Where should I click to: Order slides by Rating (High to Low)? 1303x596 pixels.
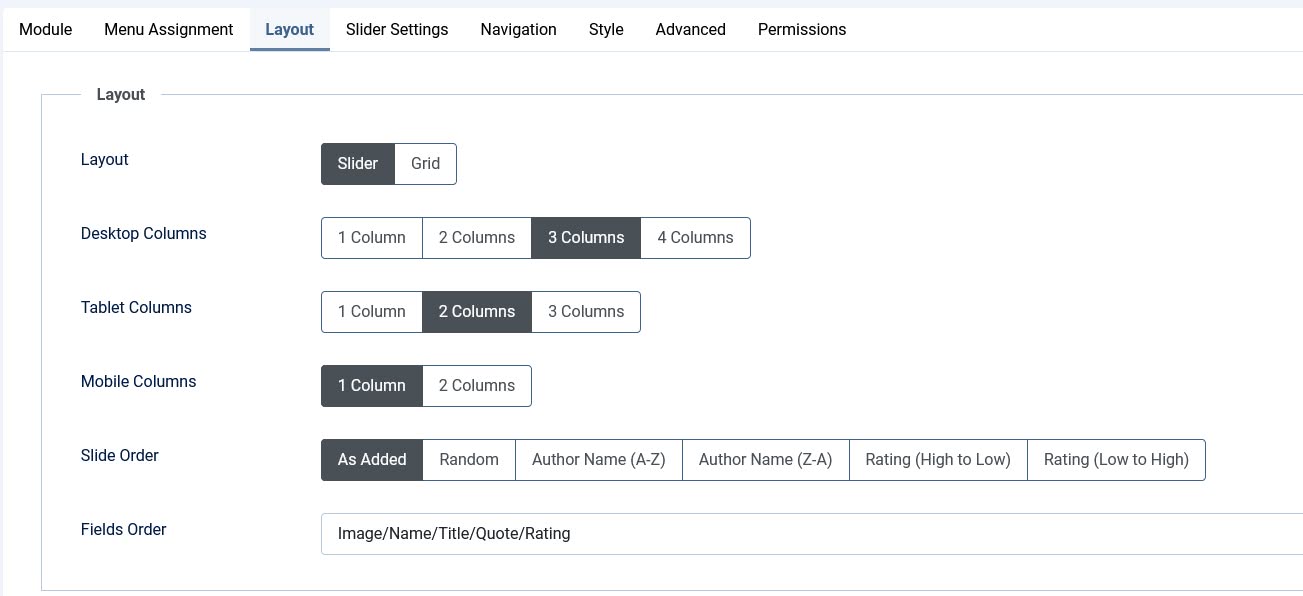938,460
